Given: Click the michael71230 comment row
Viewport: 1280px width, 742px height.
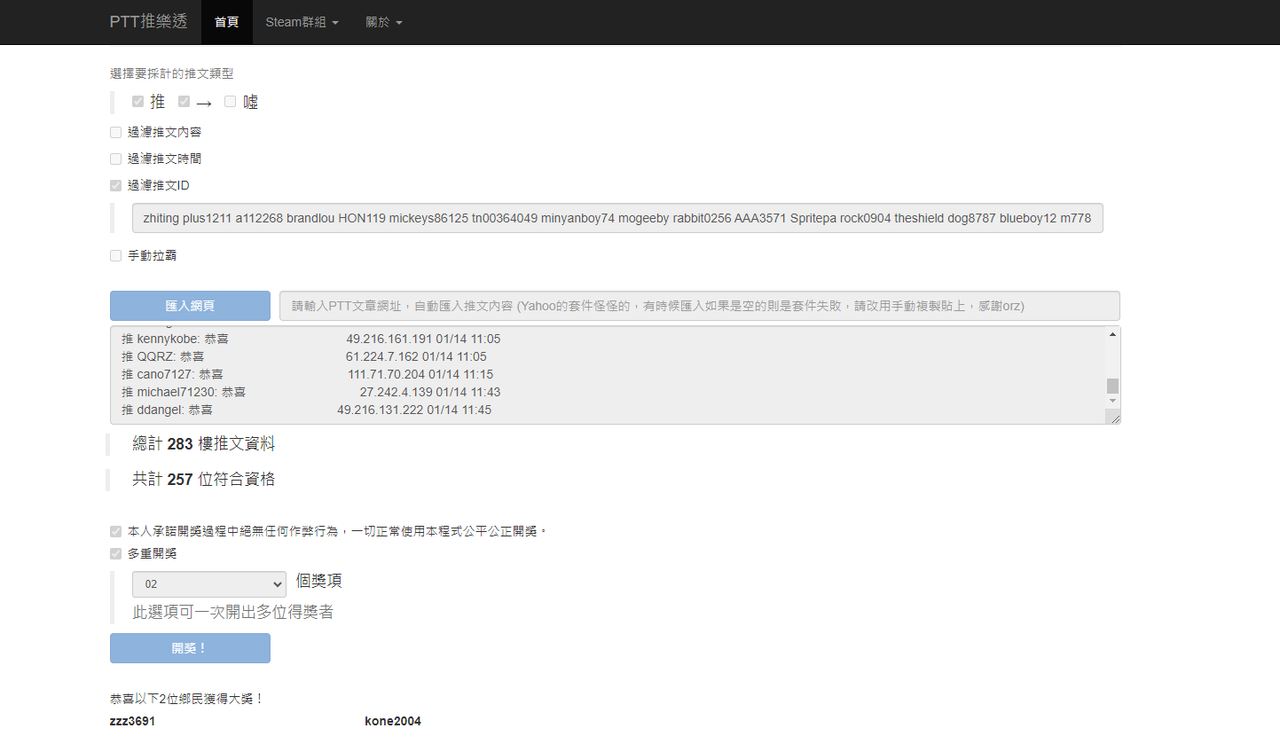Looking at the screenshot, I should pos(311,392).
